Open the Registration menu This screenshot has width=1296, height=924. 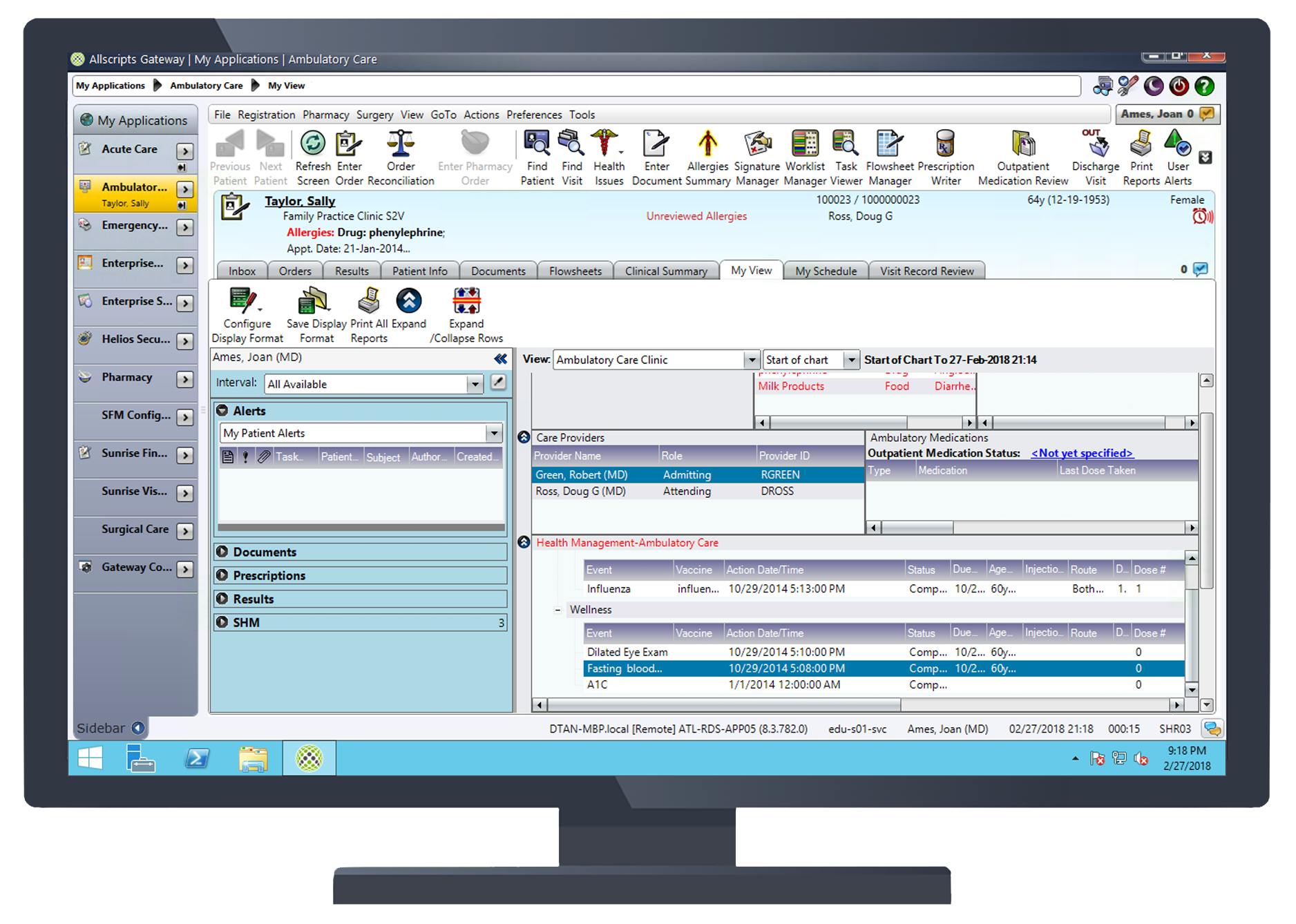(x=266, y=115)
